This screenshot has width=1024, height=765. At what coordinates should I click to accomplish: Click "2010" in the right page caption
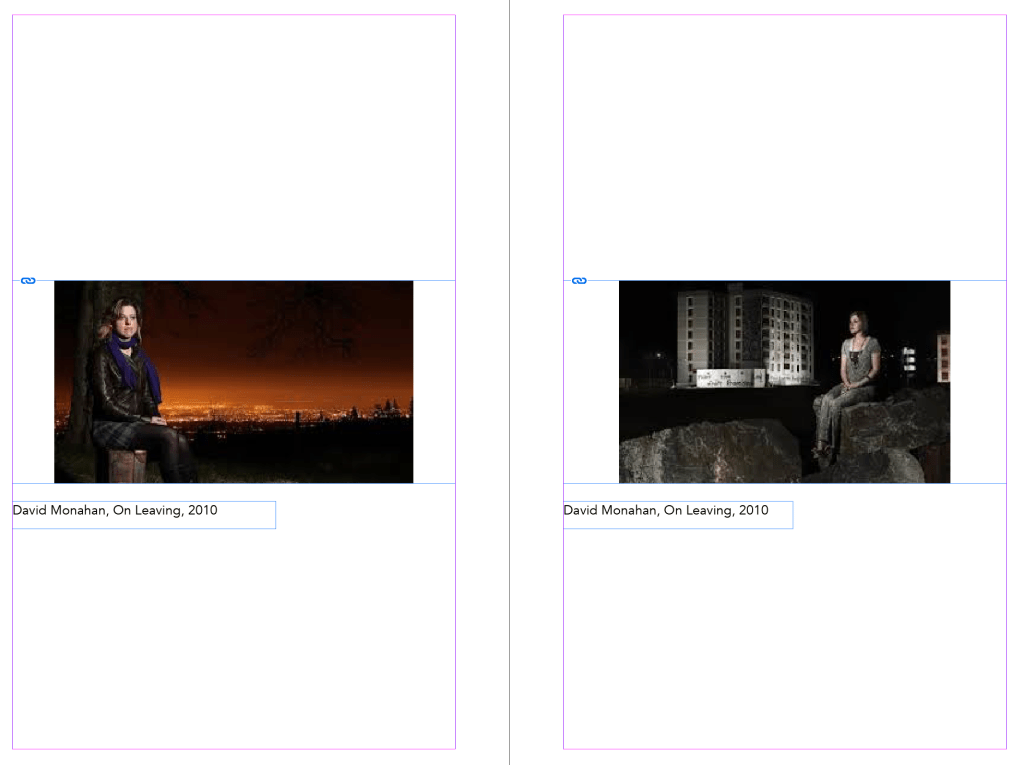point(753,511)
